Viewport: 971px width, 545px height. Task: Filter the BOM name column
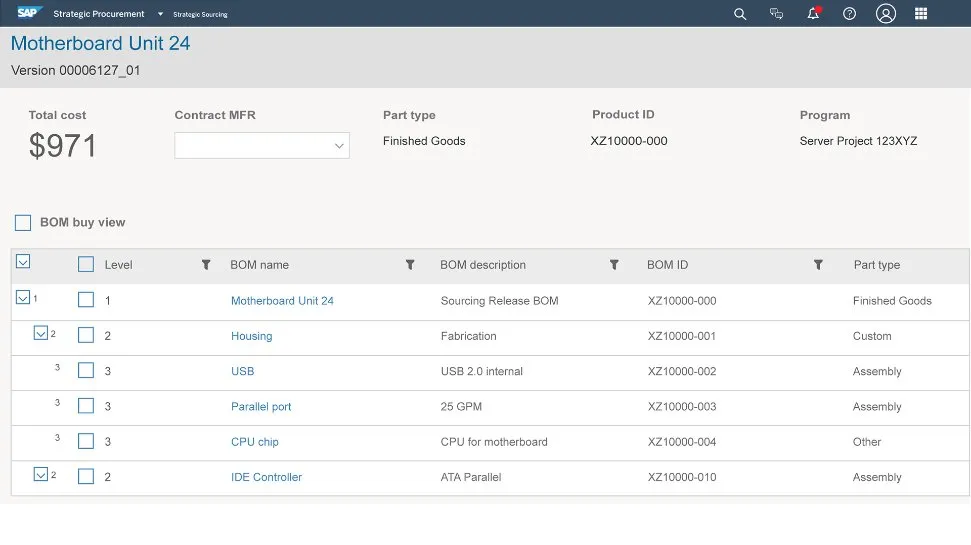pyautogui.click(x=410, y=265)
